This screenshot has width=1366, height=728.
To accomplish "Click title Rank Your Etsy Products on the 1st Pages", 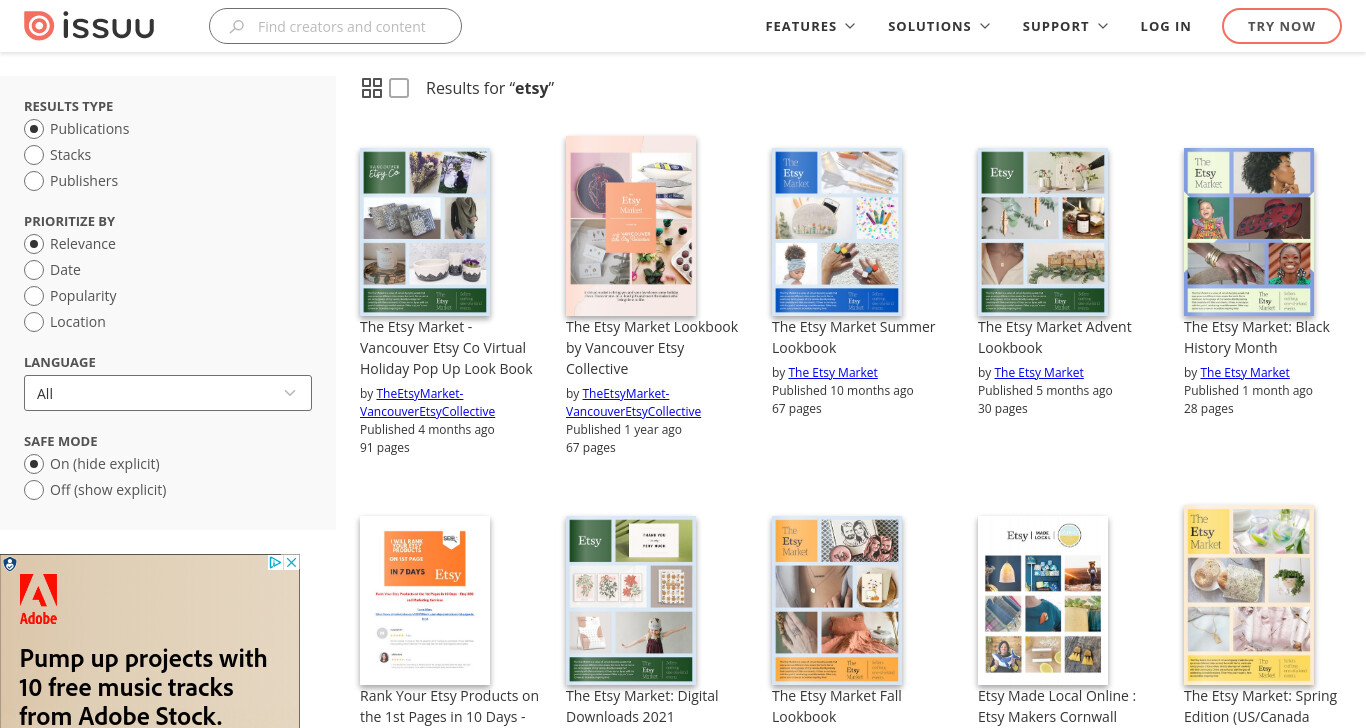I will 449,706.
